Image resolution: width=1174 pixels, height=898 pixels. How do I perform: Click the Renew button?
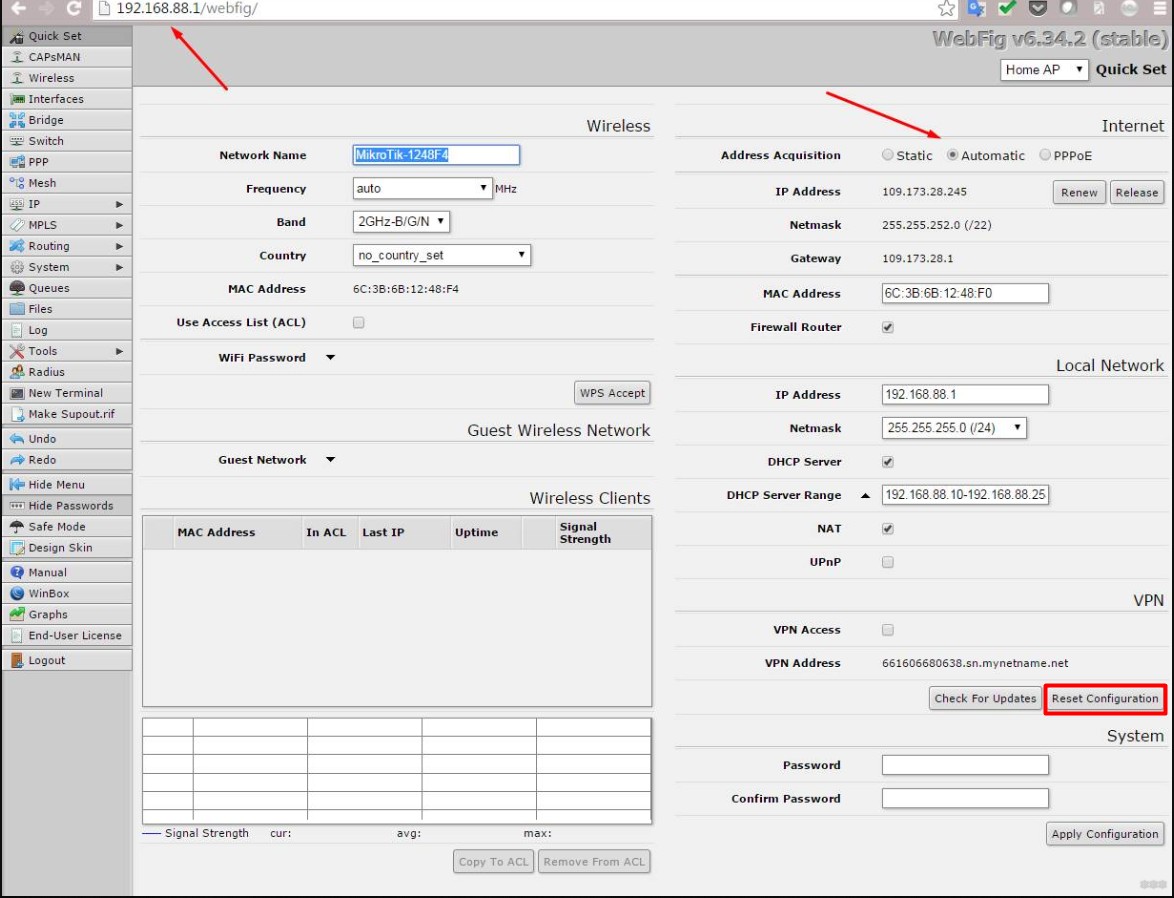pos(1079,192)
